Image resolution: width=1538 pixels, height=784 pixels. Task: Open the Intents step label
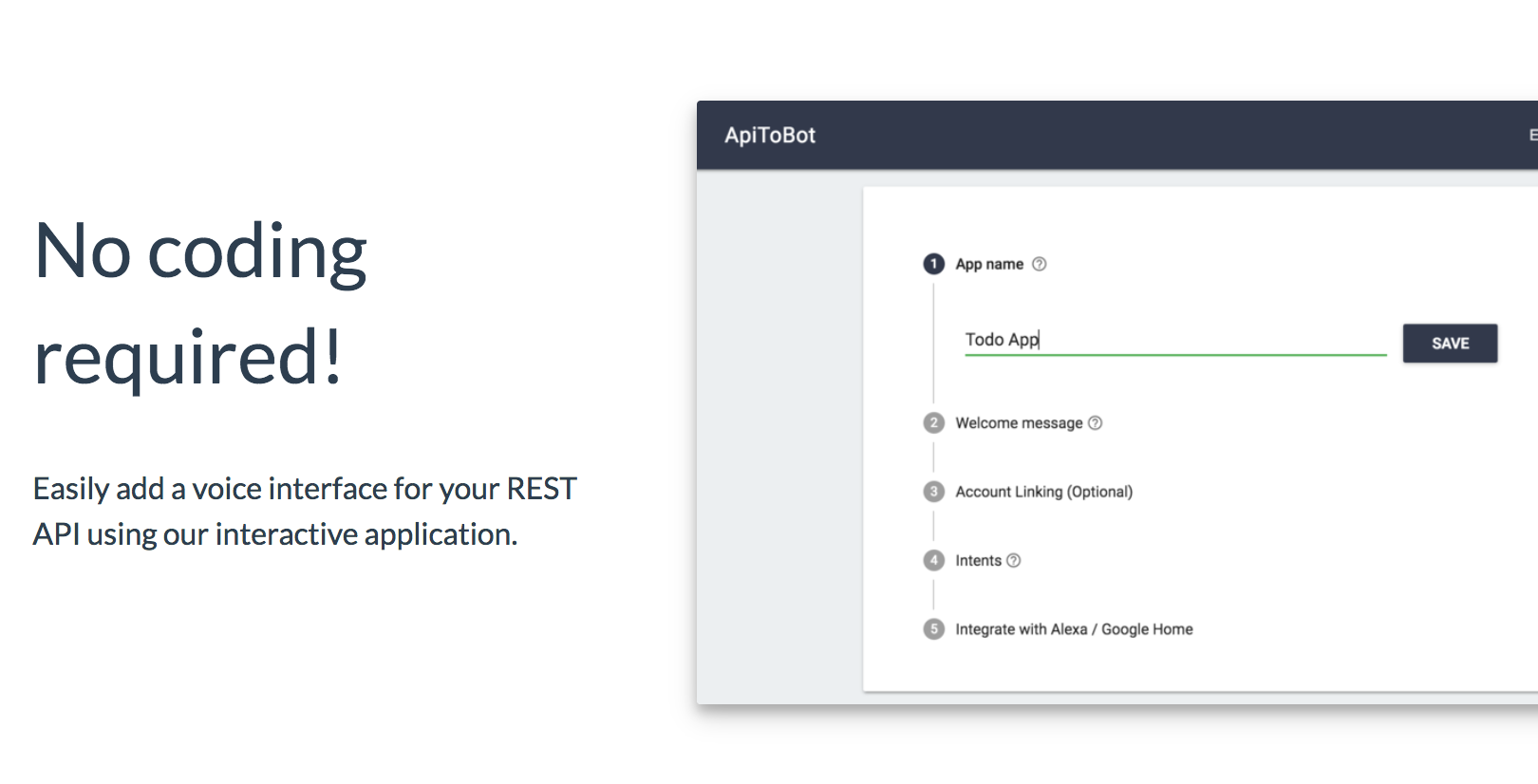coord(978,560)
